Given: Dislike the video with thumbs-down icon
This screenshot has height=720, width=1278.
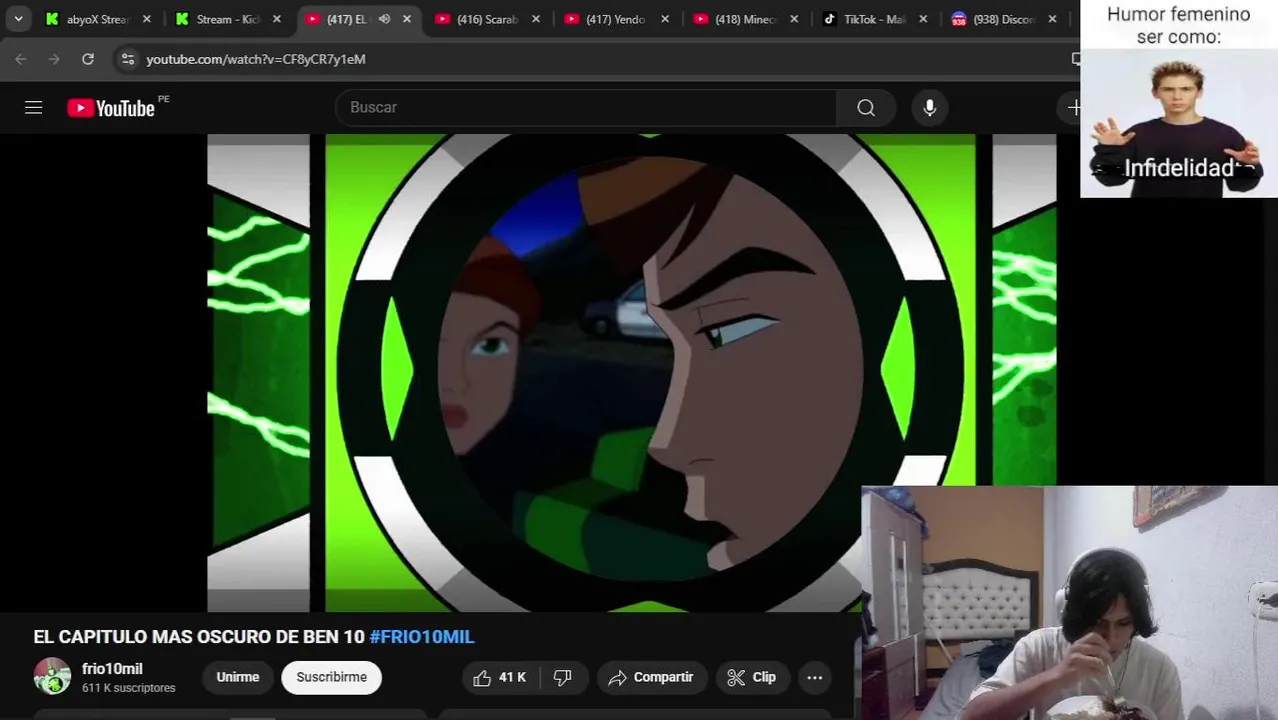Looking at the screenshot, I should tap(563, 677).
